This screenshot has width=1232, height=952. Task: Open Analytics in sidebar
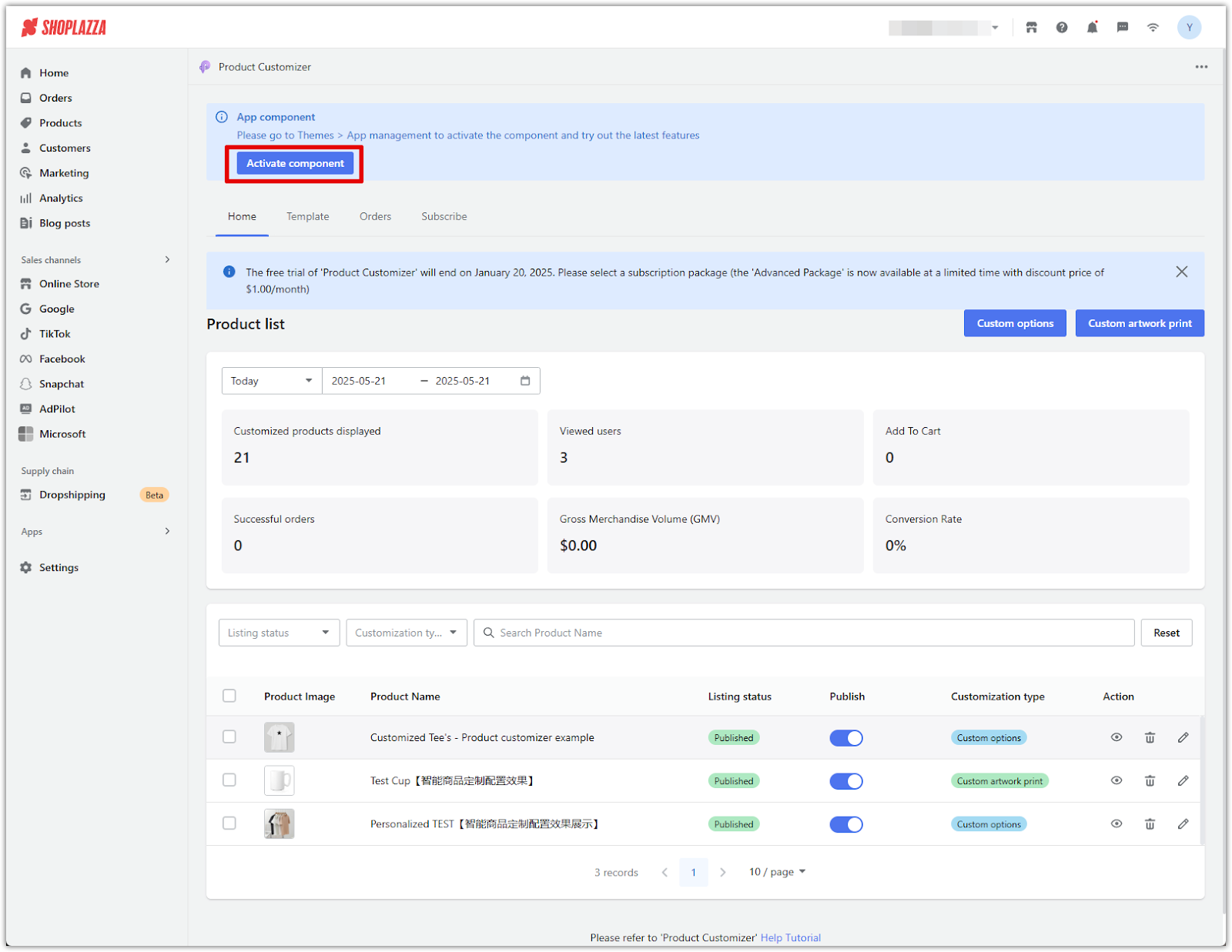(x=61, y=198)
